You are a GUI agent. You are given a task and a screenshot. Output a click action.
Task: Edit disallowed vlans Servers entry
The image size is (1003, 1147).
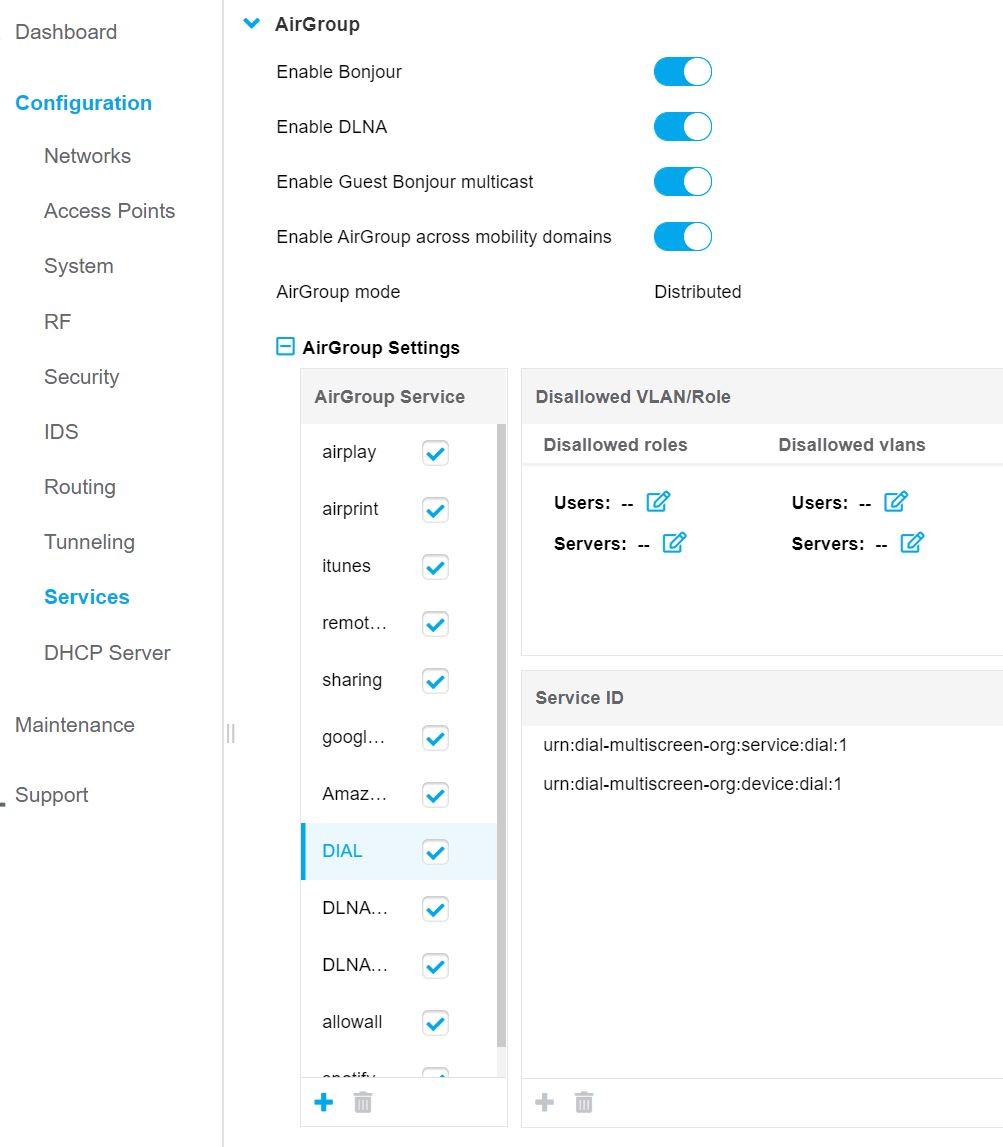(912, 543)
